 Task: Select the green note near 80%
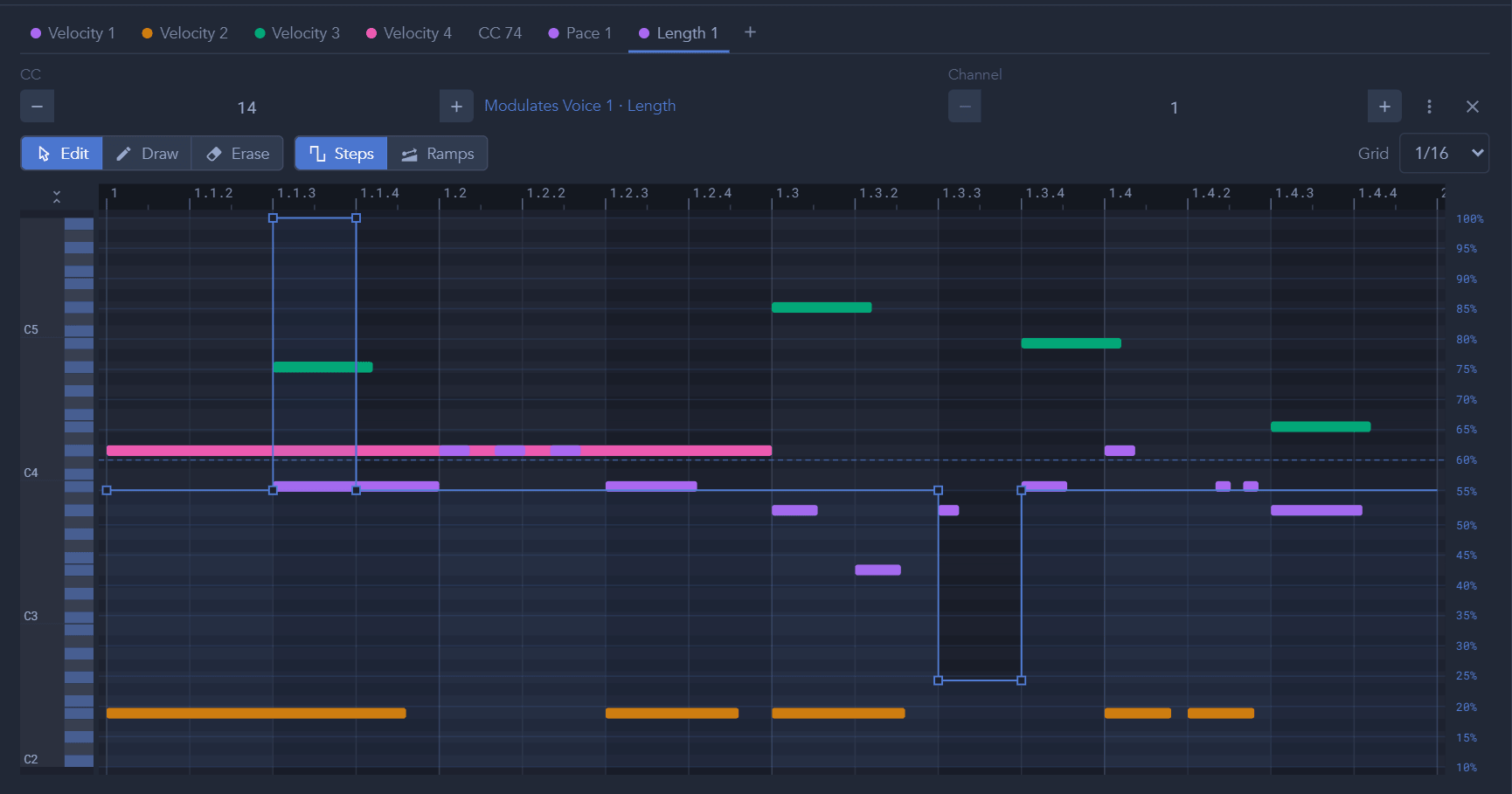[1071, 343]
